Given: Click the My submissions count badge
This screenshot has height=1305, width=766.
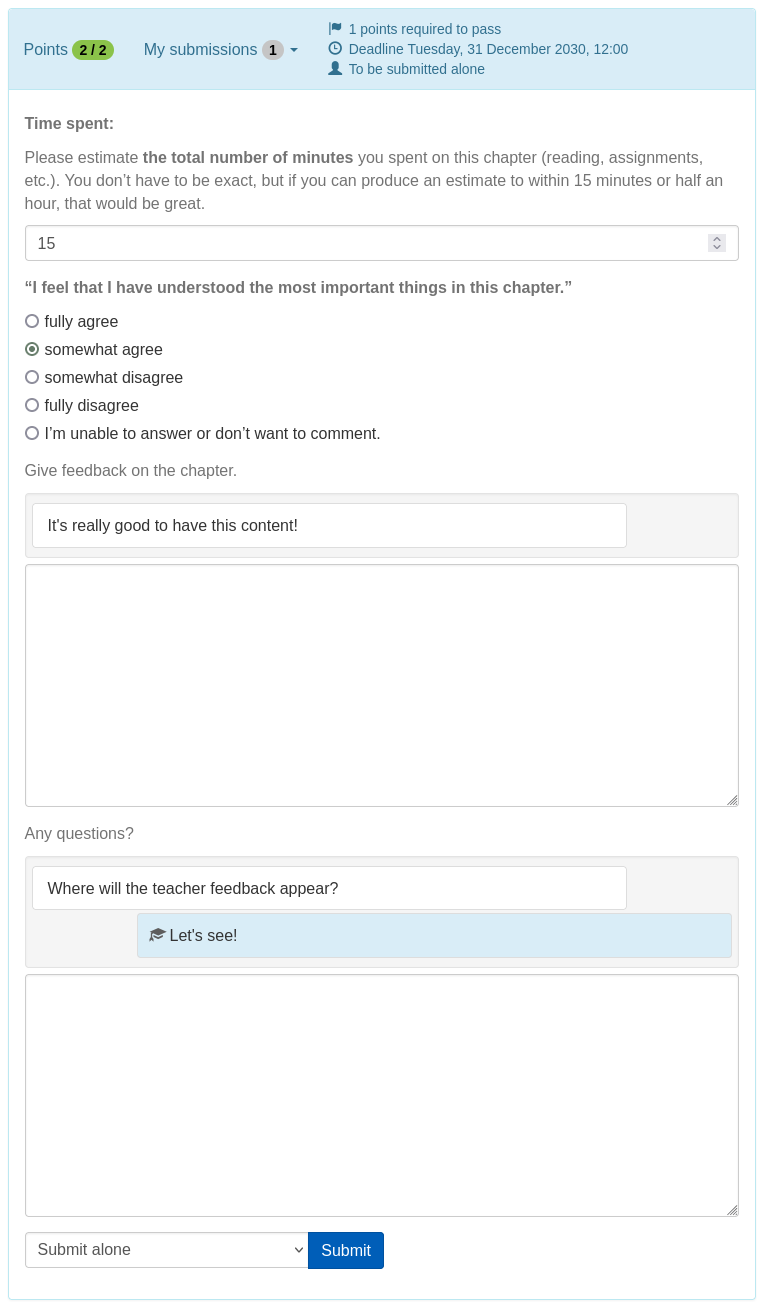Looking at the screenshot, I should [x=272, y=50].
